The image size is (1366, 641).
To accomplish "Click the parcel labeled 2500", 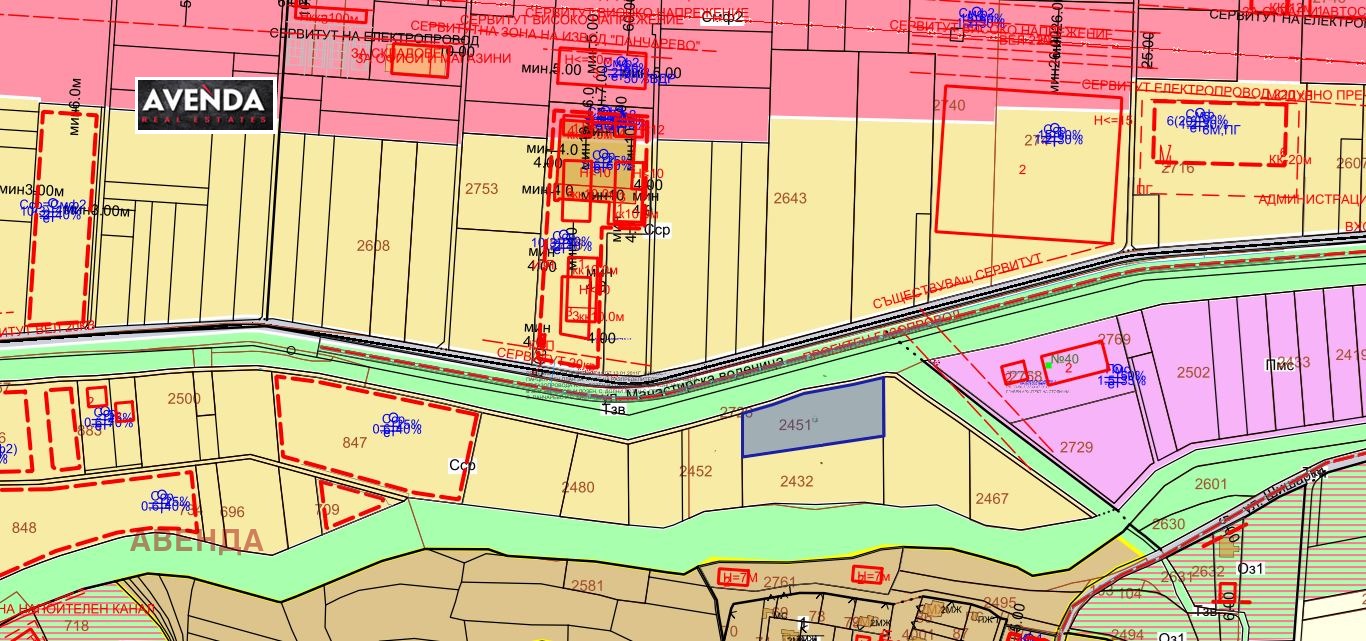I will (x=184, y=399).
